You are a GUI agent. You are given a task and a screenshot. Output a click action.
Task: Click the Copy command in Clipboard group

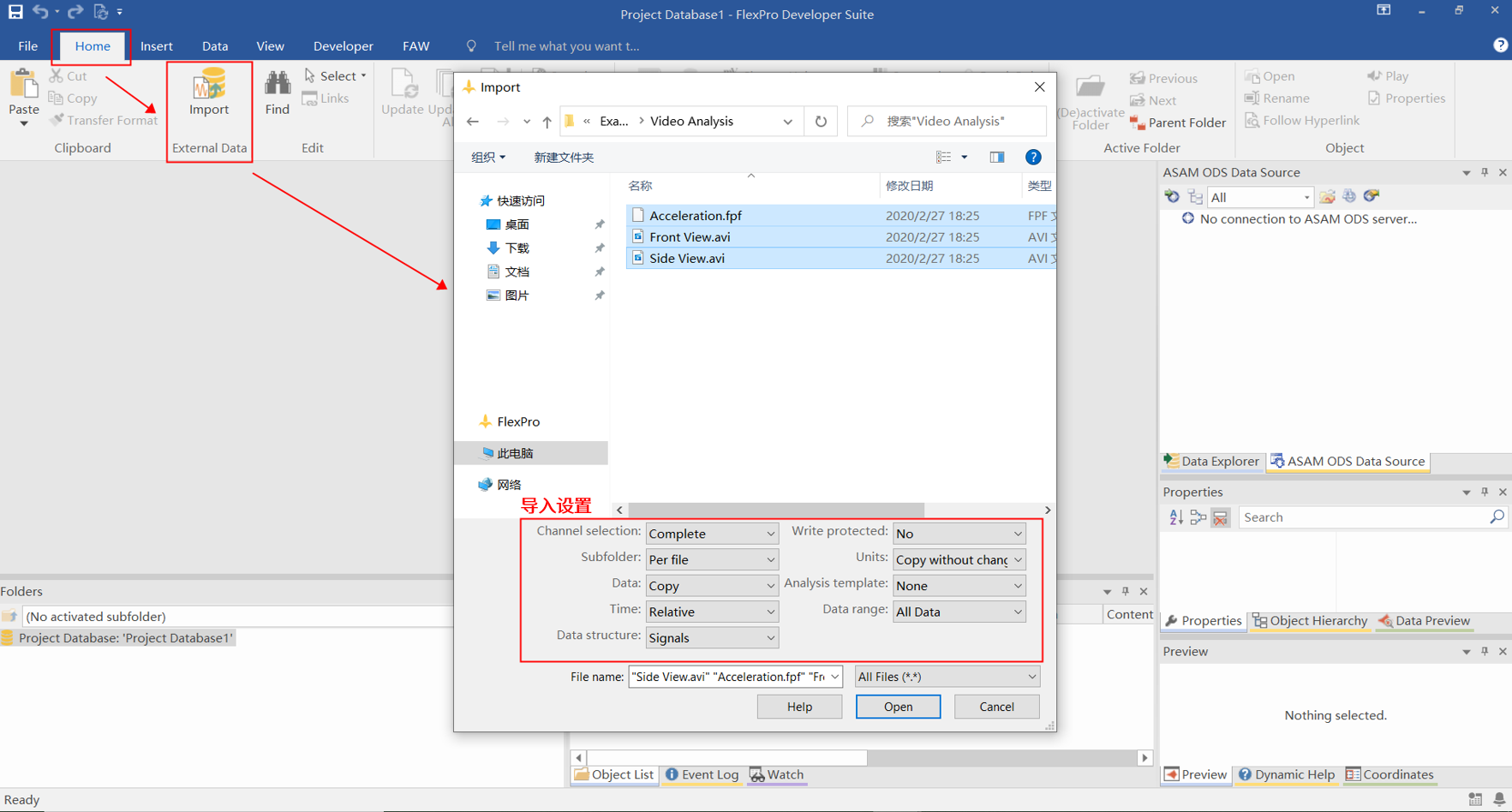point(73,99)
